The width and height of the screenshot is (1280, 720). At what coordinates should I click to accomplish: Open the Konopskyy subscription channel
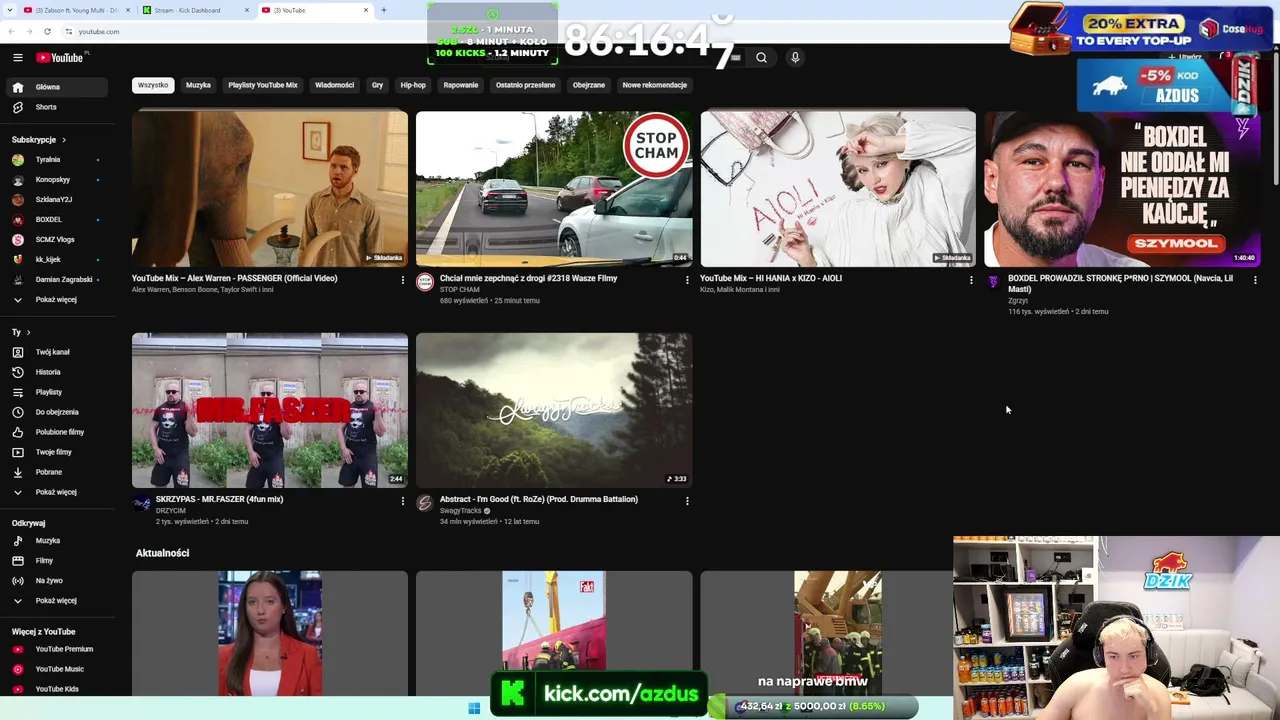coord(56,180)
